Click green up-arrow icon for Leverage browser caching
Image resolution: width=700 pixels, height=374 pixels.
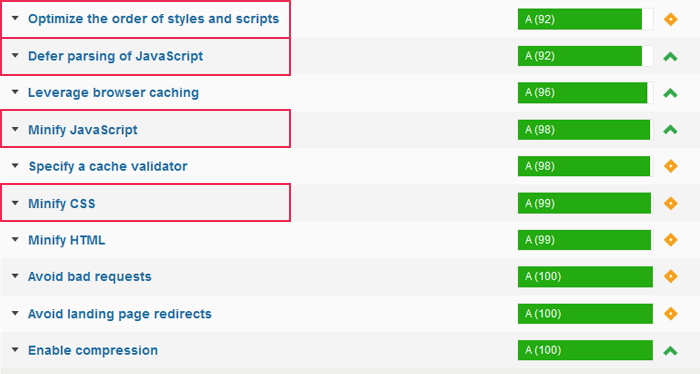point(671,93)
